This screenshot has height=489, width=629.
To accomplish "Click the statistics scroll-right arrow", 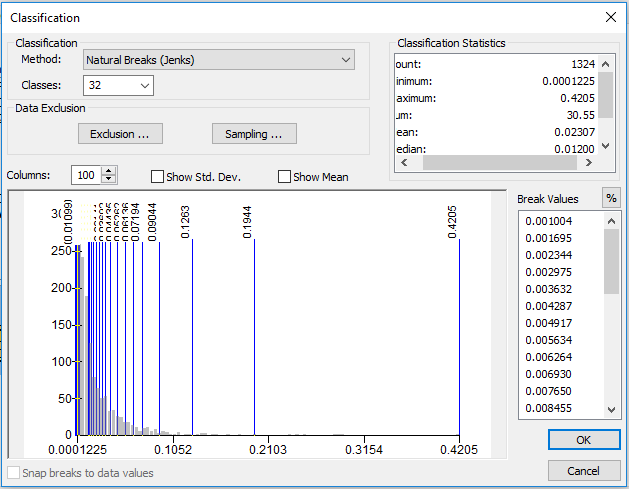I will point(588,162).
